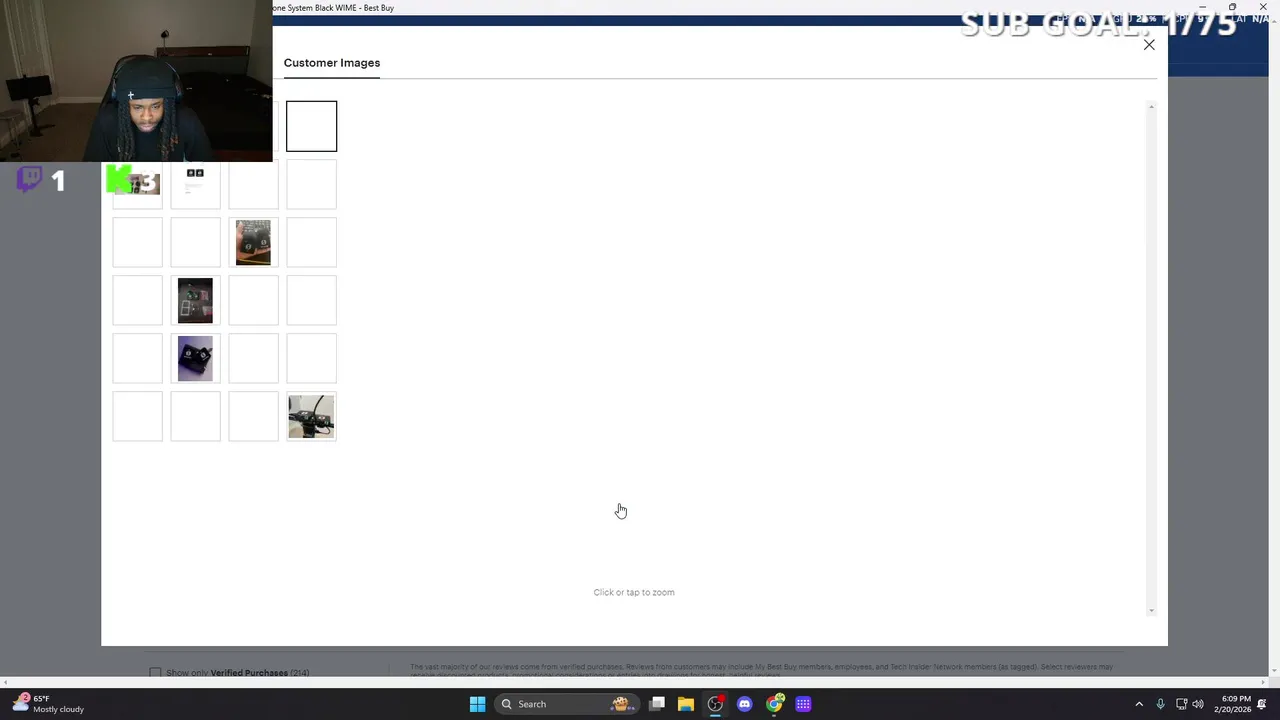This screenshot has width=1280, height=720.
Task: Click the 'Customer Images' heading
Action: click(332, 63)
